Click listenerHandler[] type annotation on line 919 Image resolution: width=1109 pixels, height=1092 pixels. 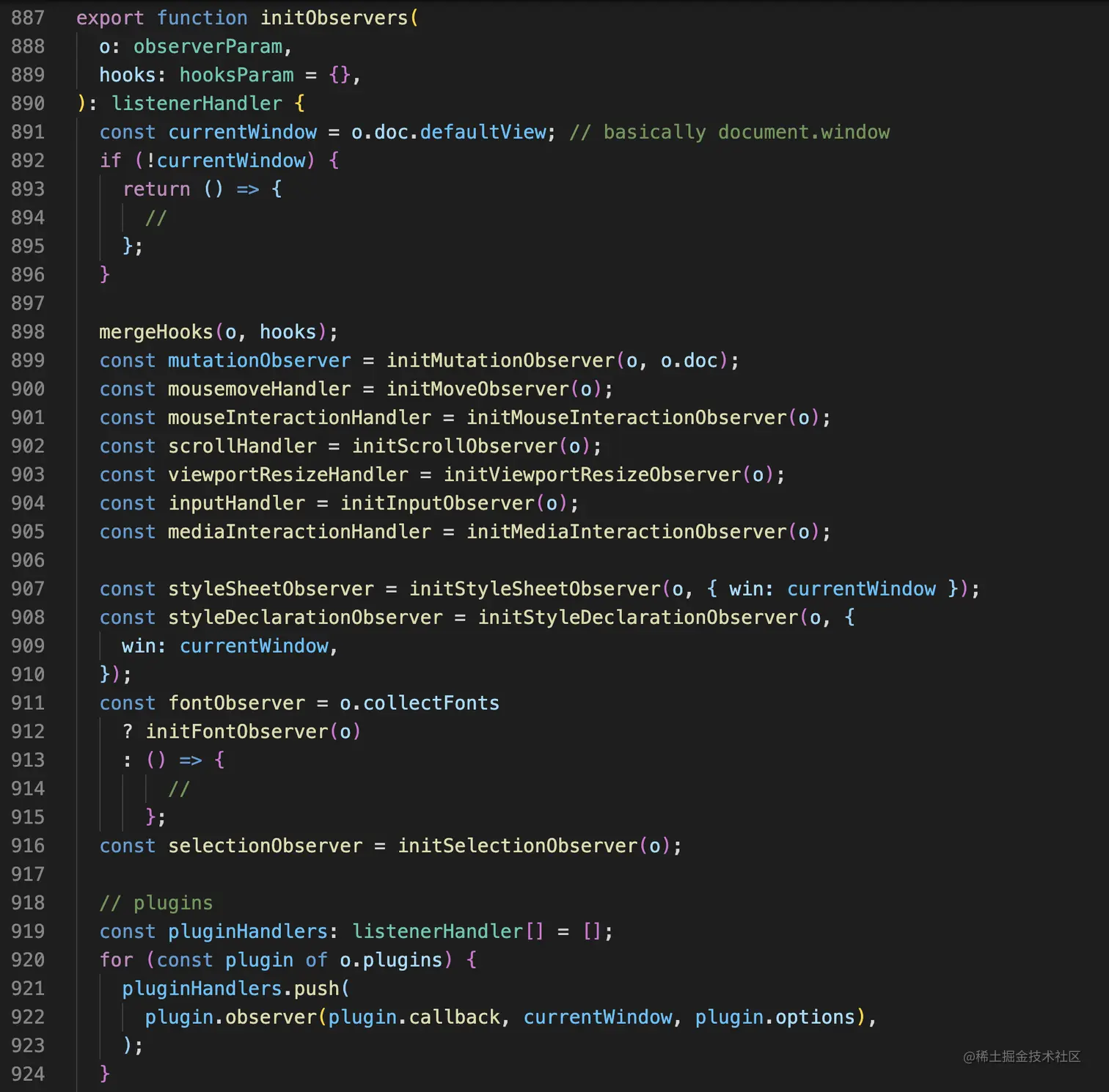point(448,933)
